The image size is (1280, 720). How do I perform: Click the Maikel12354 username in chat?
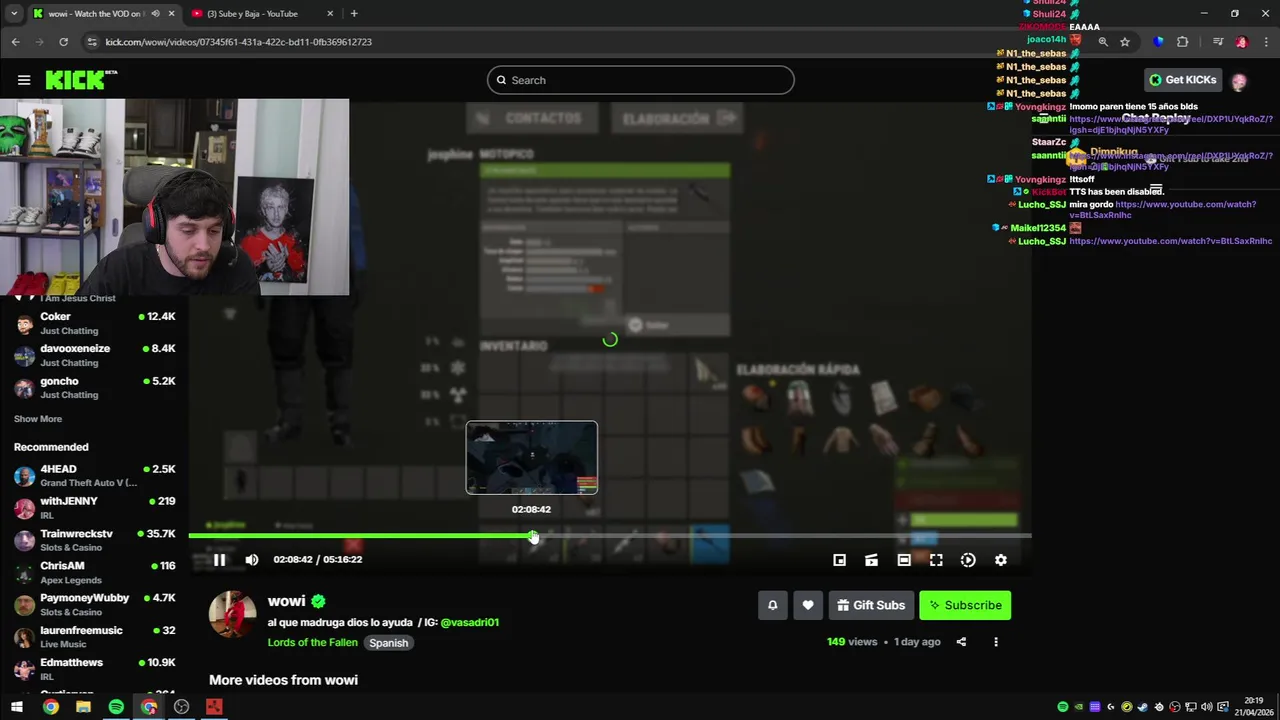(1038, 228)
